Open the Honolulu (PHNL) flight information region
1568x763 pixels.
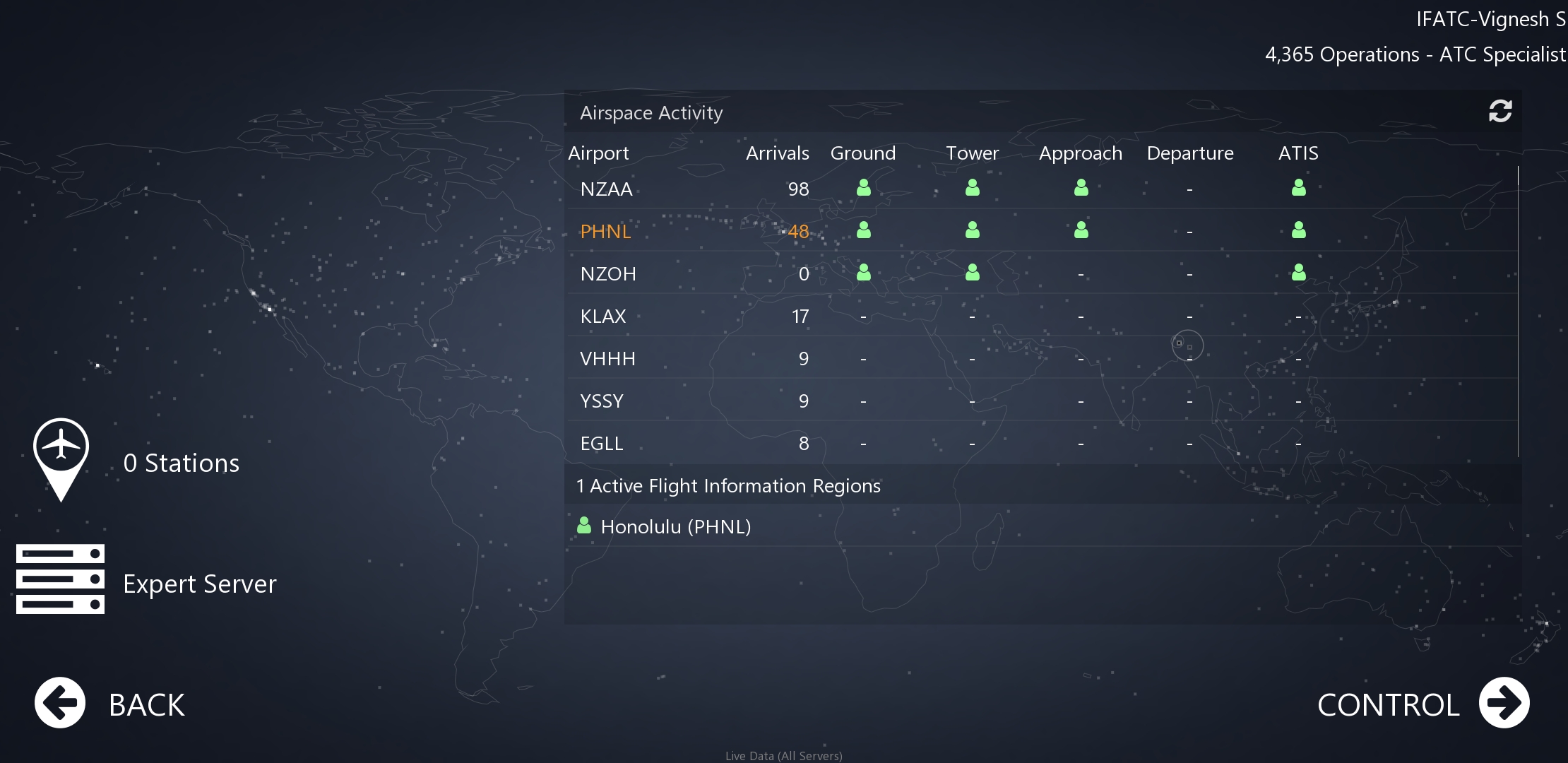click(x=675, y=526)
